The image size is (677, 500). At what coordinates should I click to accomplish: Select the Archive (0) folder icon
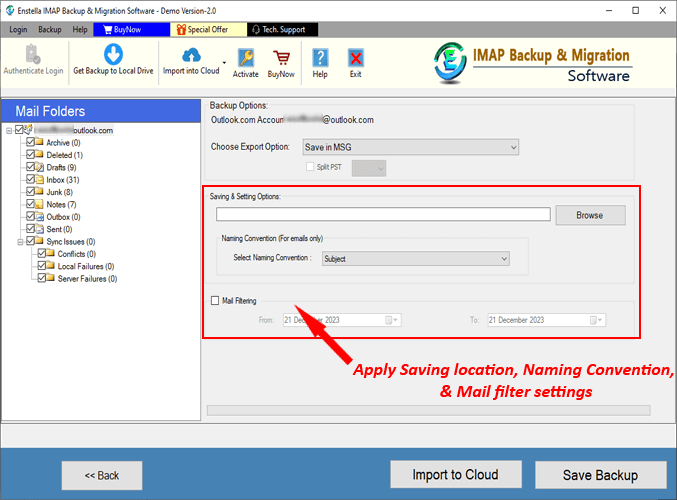click(40, 142)
